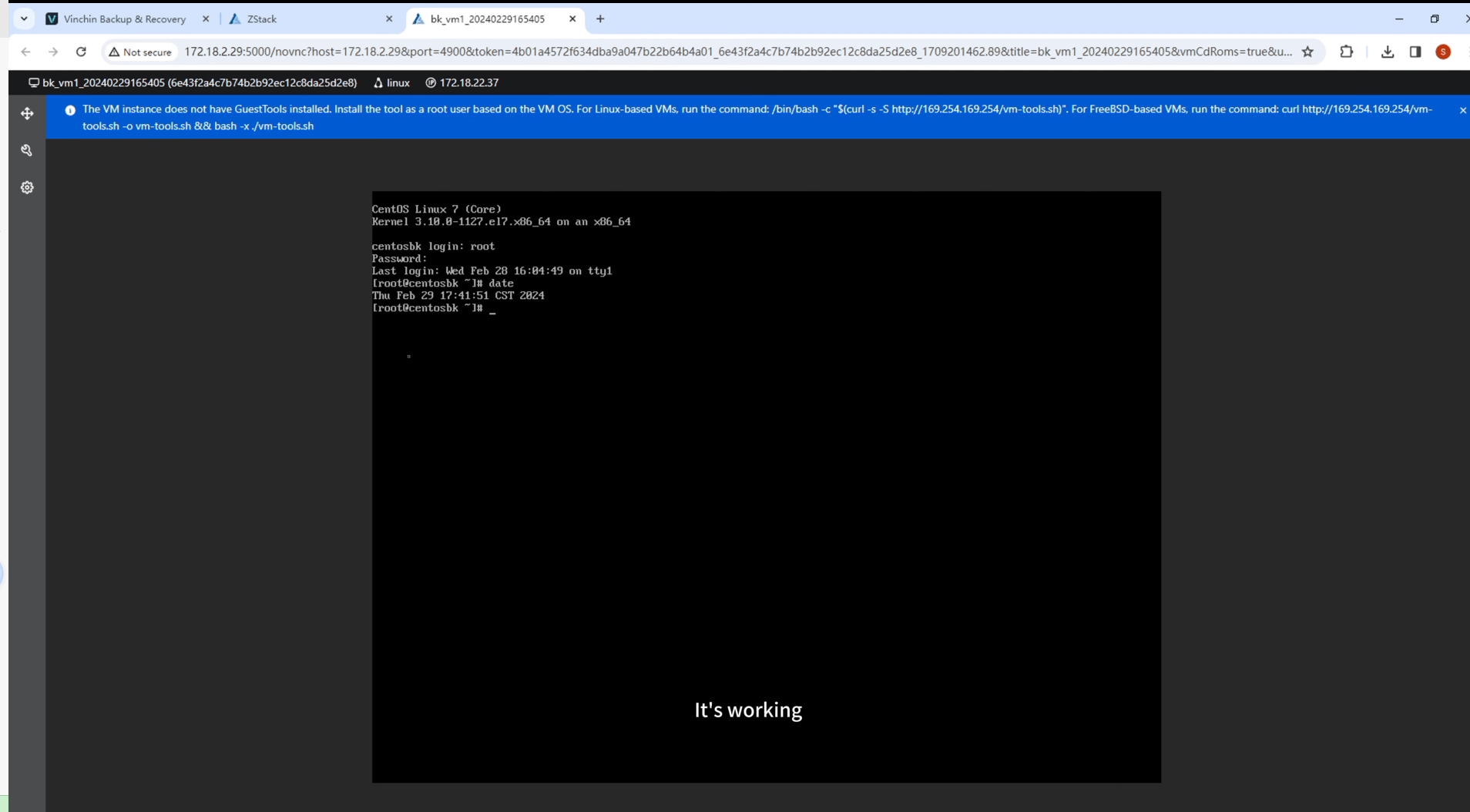The image size is (1470, 812).
Task: Bookmark this page with the star
Action: (1307, 52)
